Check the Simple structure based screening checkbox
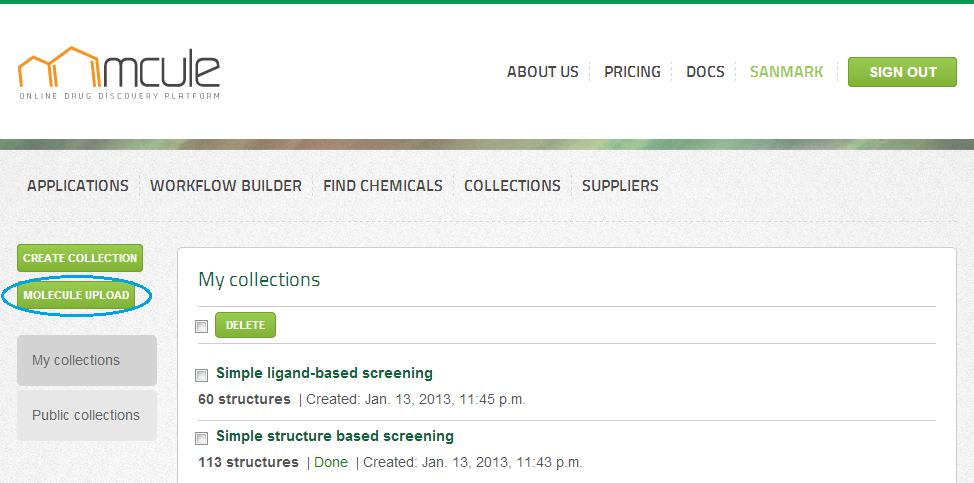This screenshot has height=483, width=974. [202, 438]
